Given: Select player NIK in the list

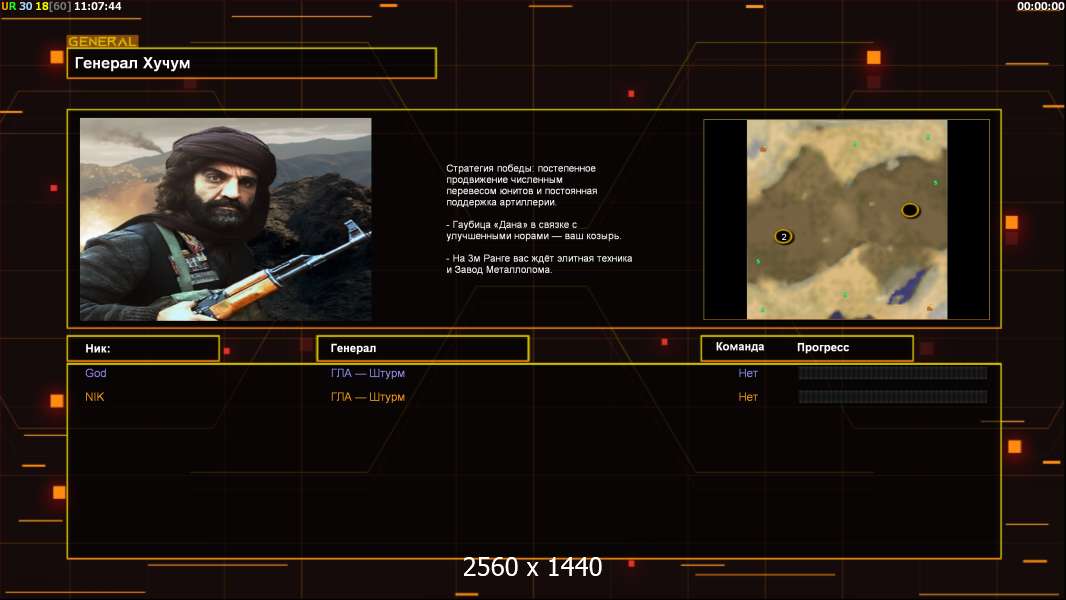Looking at the screenshot, I should coord(95,397).
